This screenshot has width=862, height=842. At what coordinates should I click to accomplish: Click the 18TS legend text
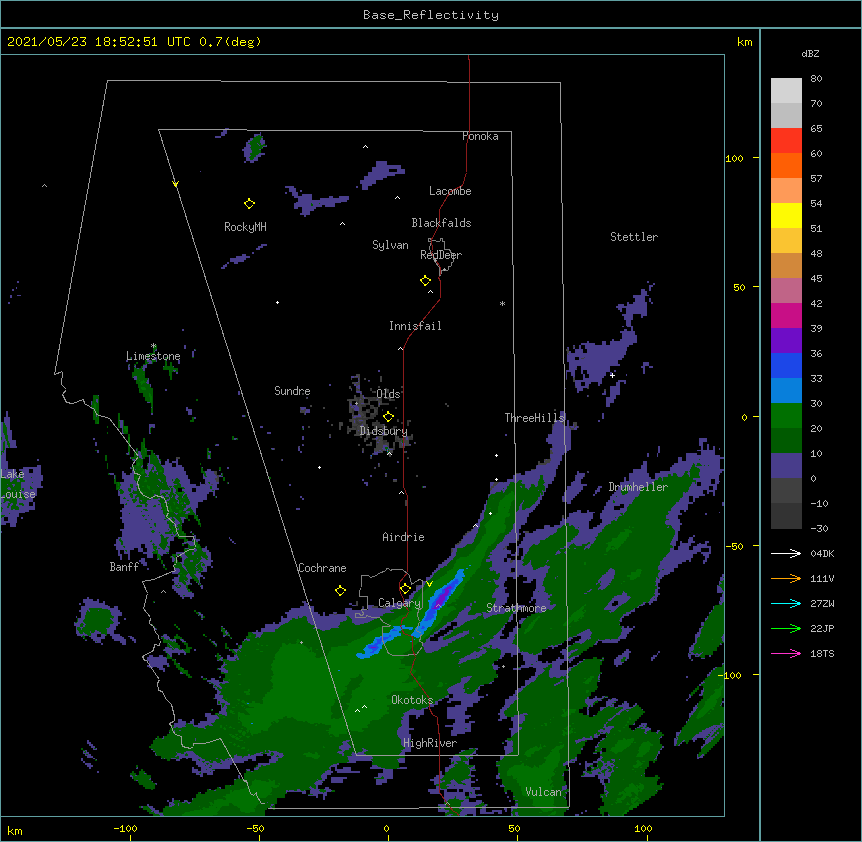pyautogui.click(x=822, y=653)
